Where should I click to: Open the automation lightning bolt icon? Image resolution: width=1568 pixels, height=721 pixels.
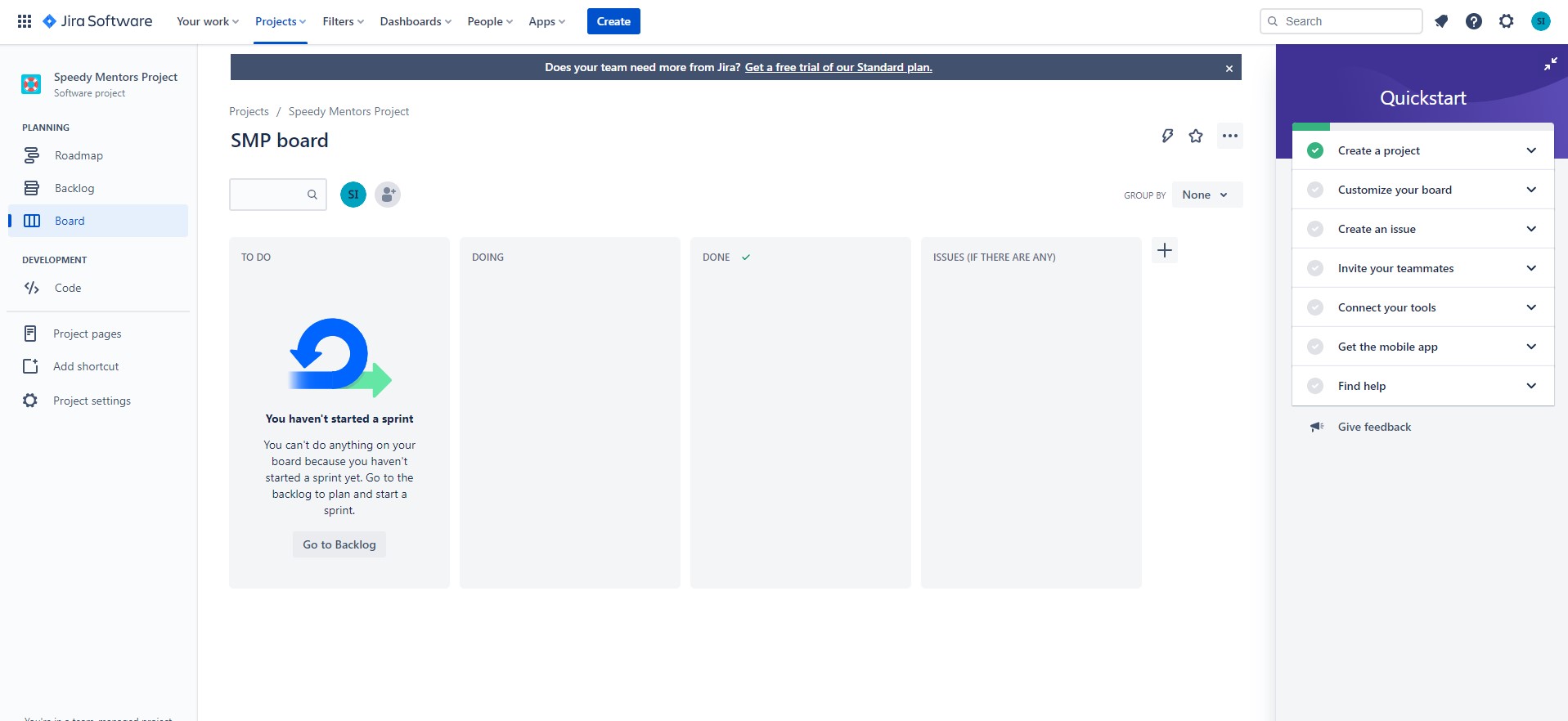1168,136
